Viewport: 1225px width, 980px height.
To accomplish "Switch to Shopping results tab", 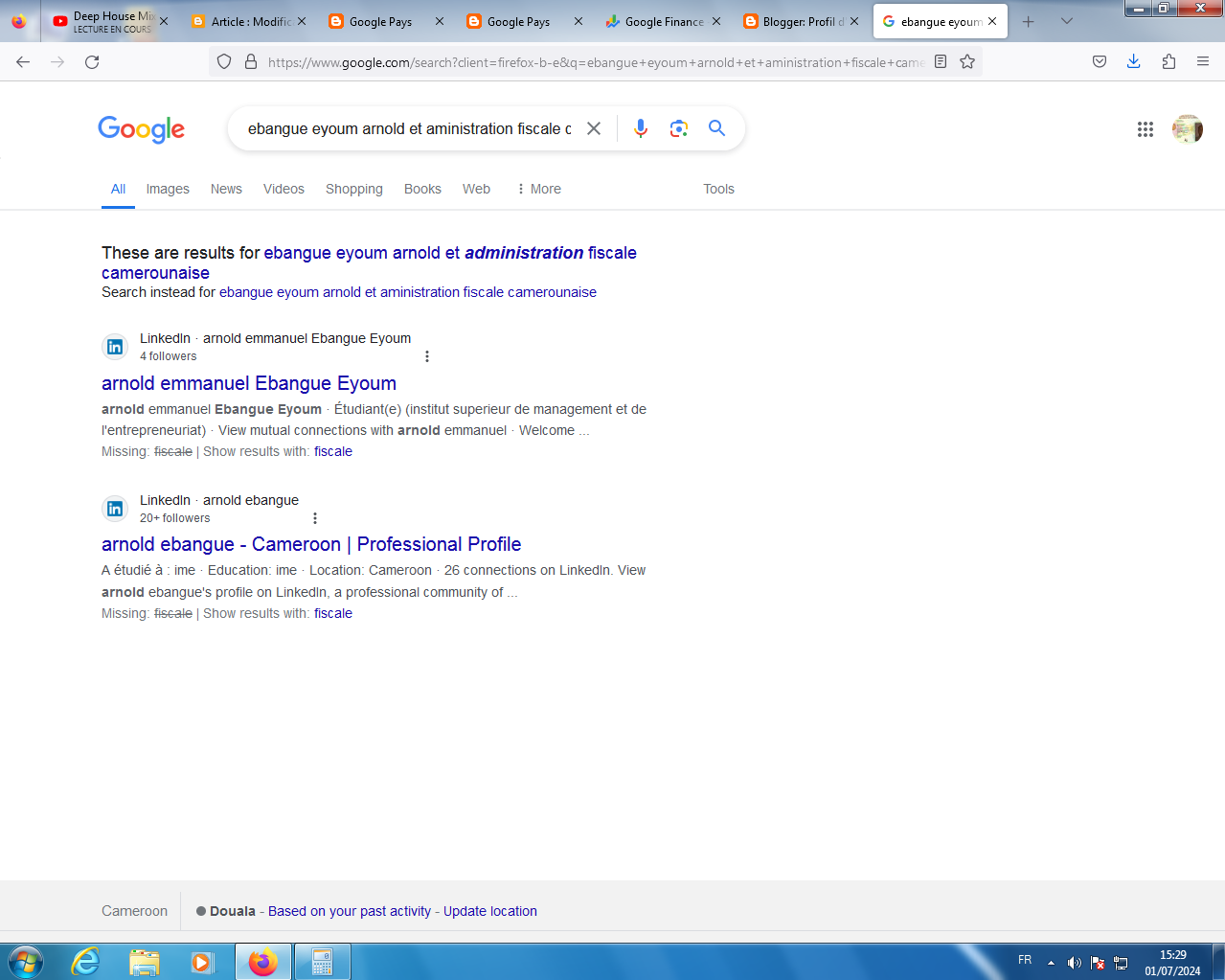I will pos(353,189).
